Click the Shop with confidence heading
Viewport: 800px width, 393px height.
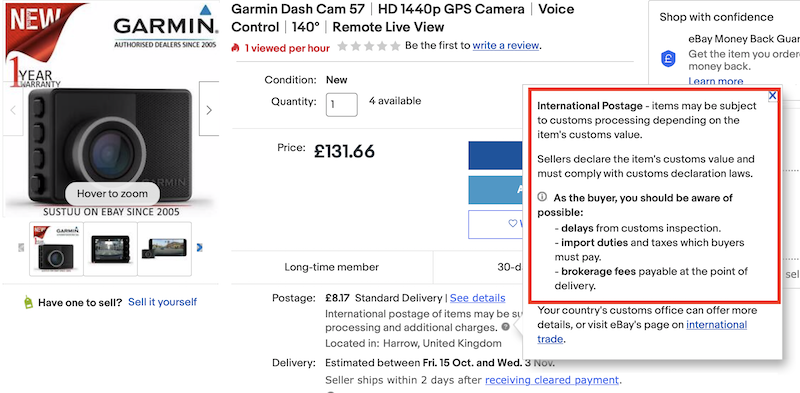point(716,17)
